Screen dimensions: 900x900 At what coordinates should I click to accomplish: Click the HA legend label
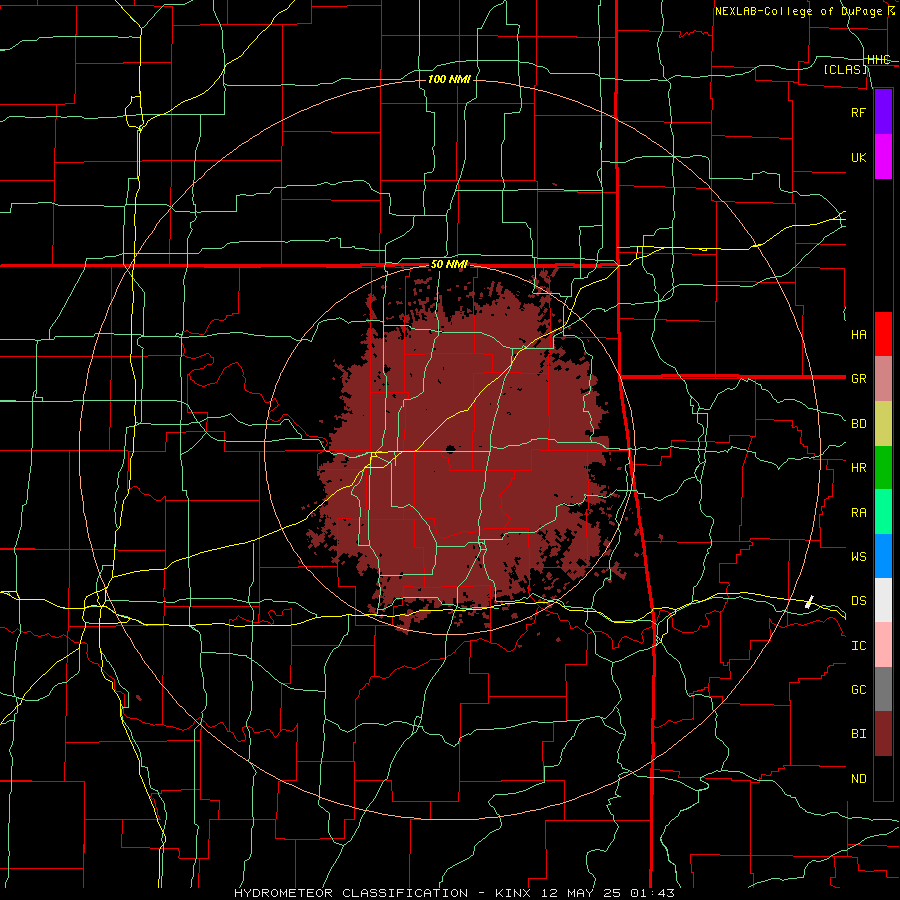coord(858,334)
